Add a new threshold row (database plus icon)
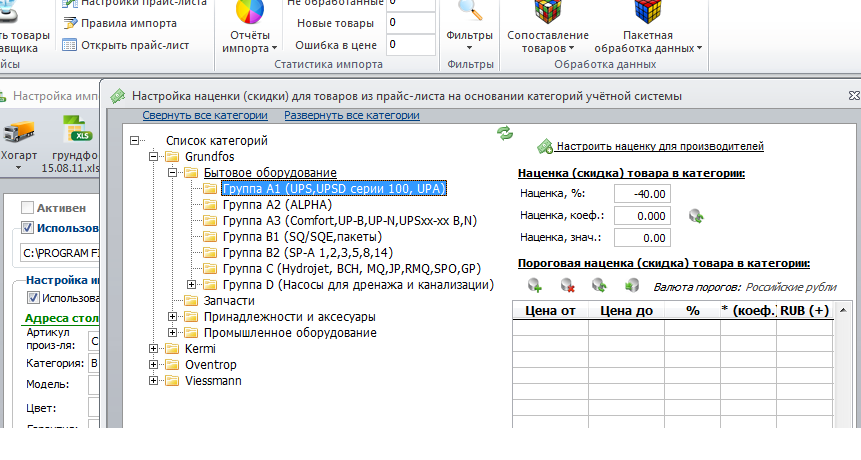Viewport: 861px width, 460px height. (534, 285)
